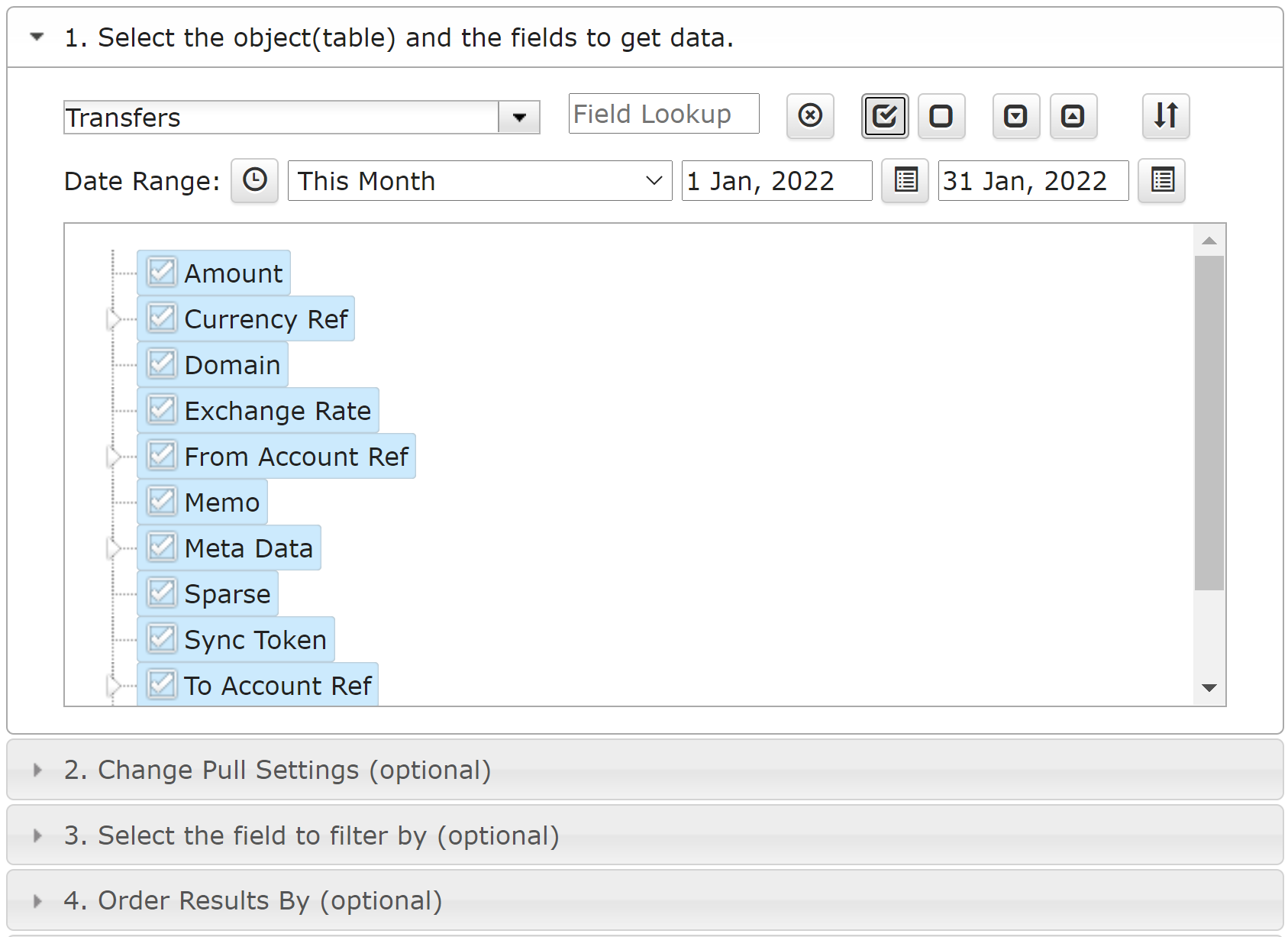Uncheck the Sync Token checkbox
This screenshot has width=1288, height=937.
(x=162, y=639)
